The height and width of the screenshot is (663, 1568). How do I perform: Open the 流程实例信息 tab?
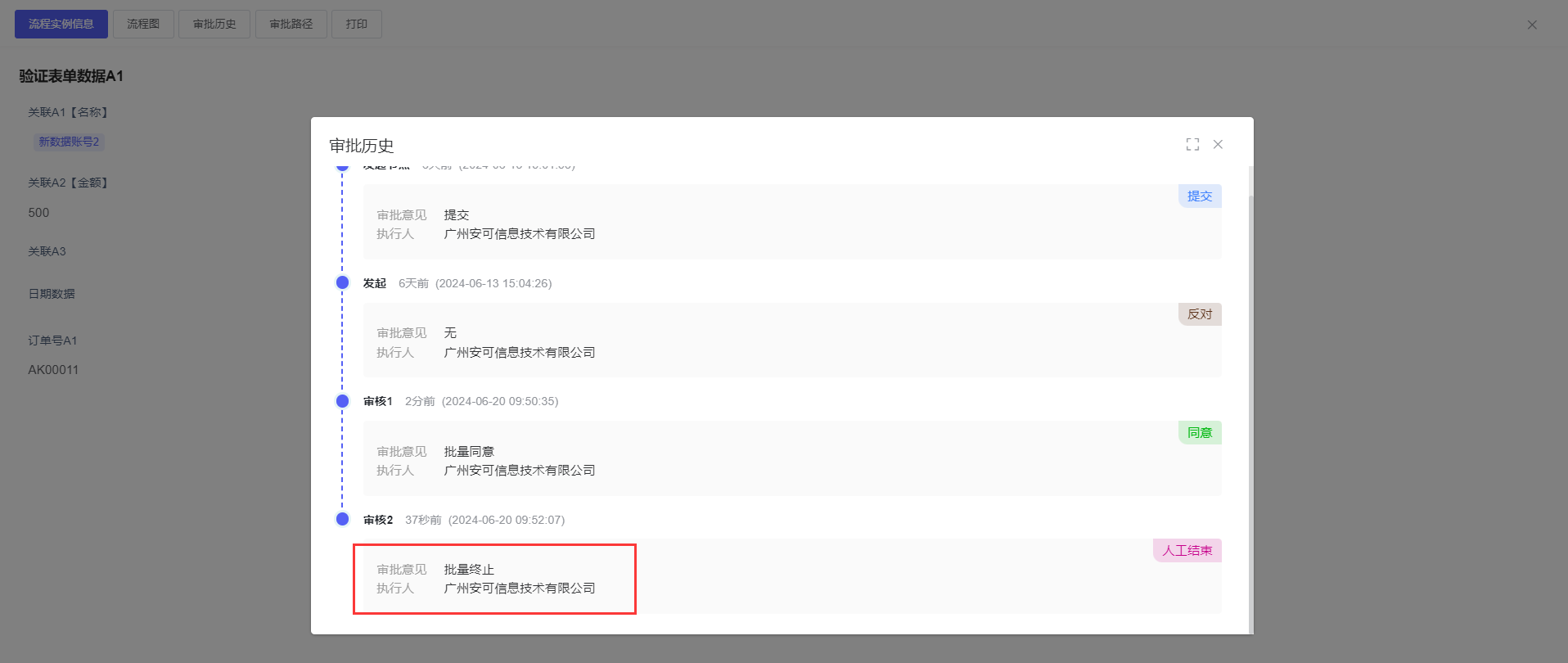tap(61, 24)
